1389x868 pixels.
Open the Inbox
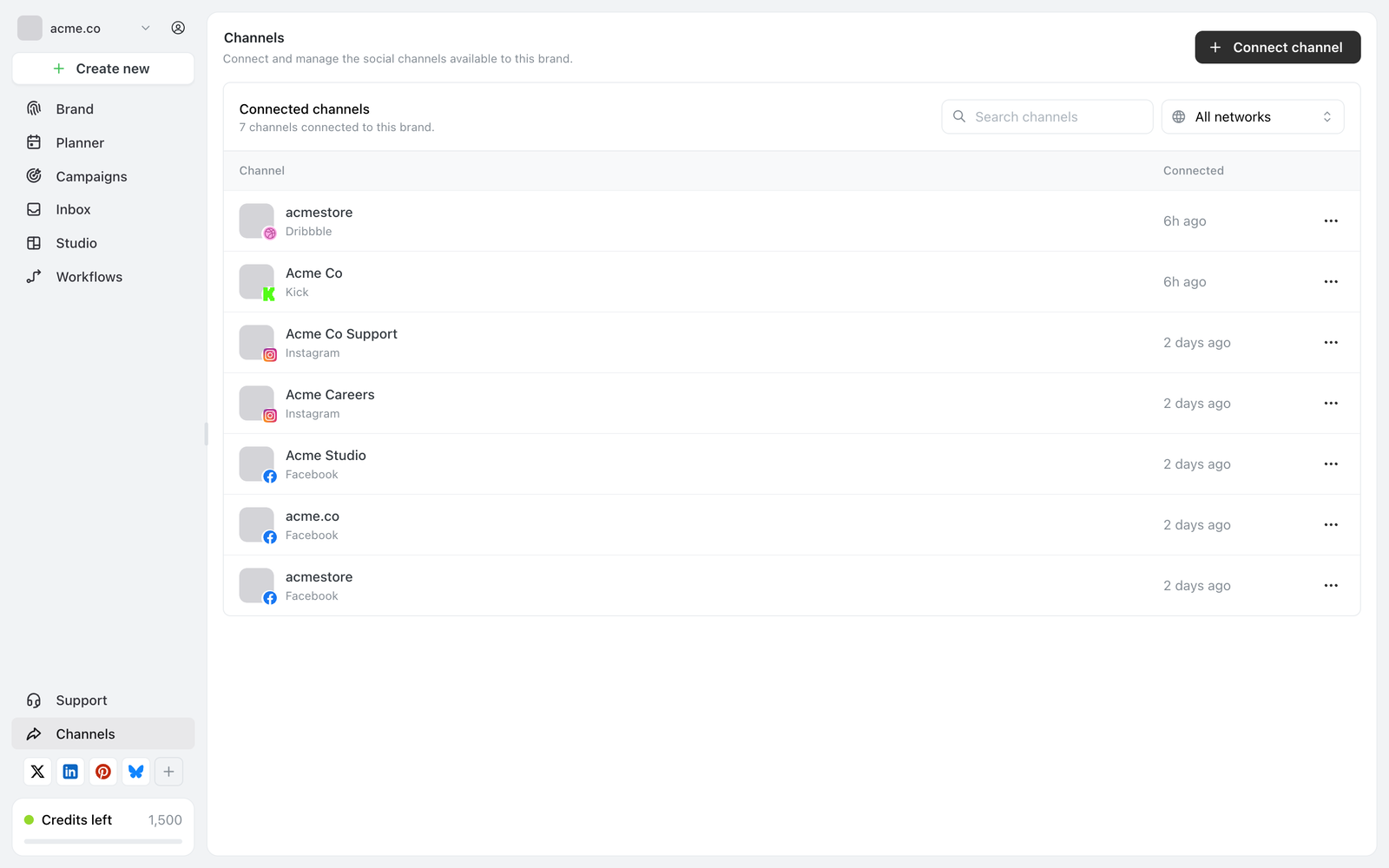[x=103, y=209]
